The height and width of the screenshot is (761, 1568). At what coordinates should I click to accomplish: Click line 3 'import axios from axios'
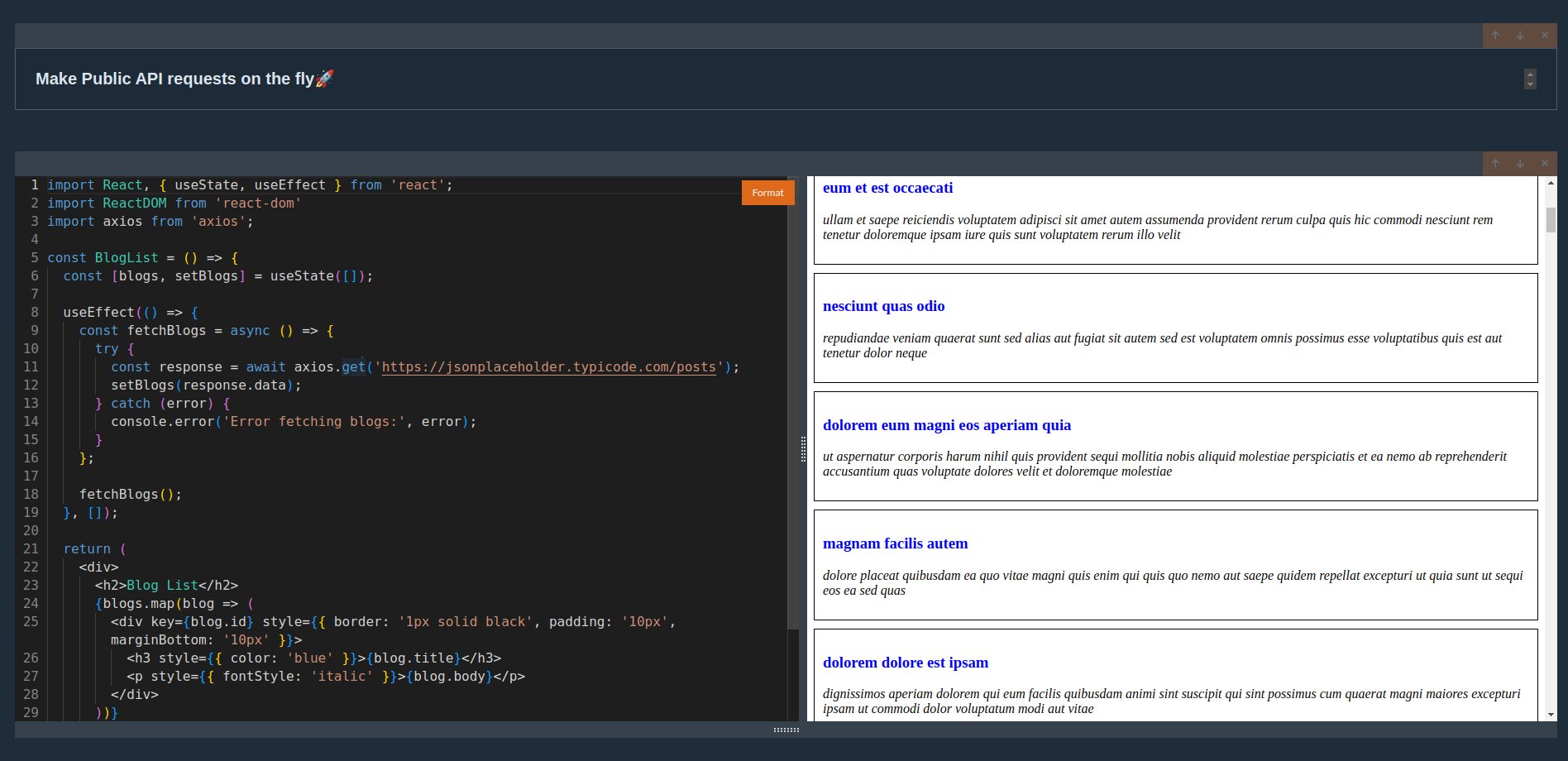(151, 222)
